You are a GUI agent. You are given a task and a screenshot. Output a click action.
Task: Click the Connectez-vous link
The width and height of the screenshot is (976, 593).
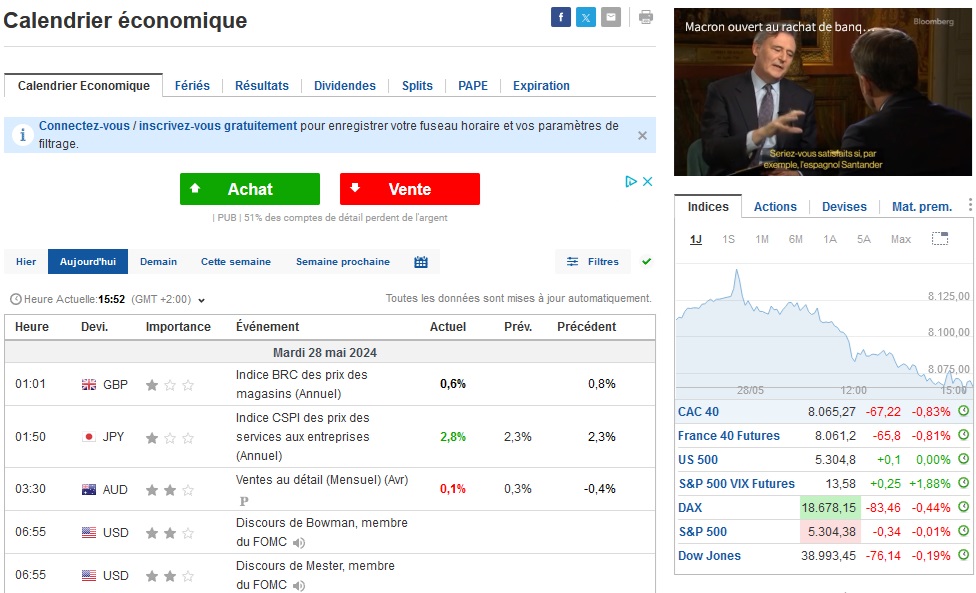84,126
